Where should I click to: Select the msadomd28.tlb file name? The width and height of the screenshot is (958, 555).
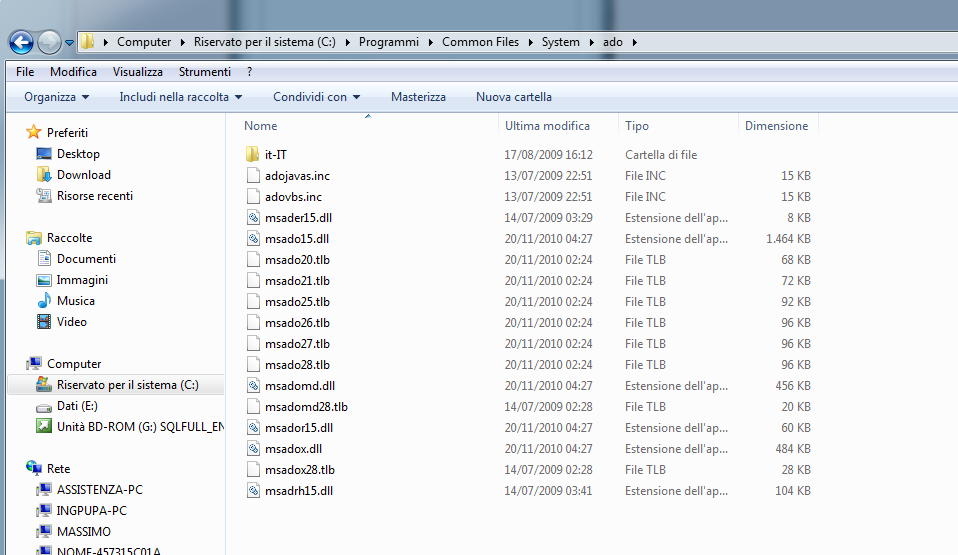pyautogui.click(x=306, y=407)
